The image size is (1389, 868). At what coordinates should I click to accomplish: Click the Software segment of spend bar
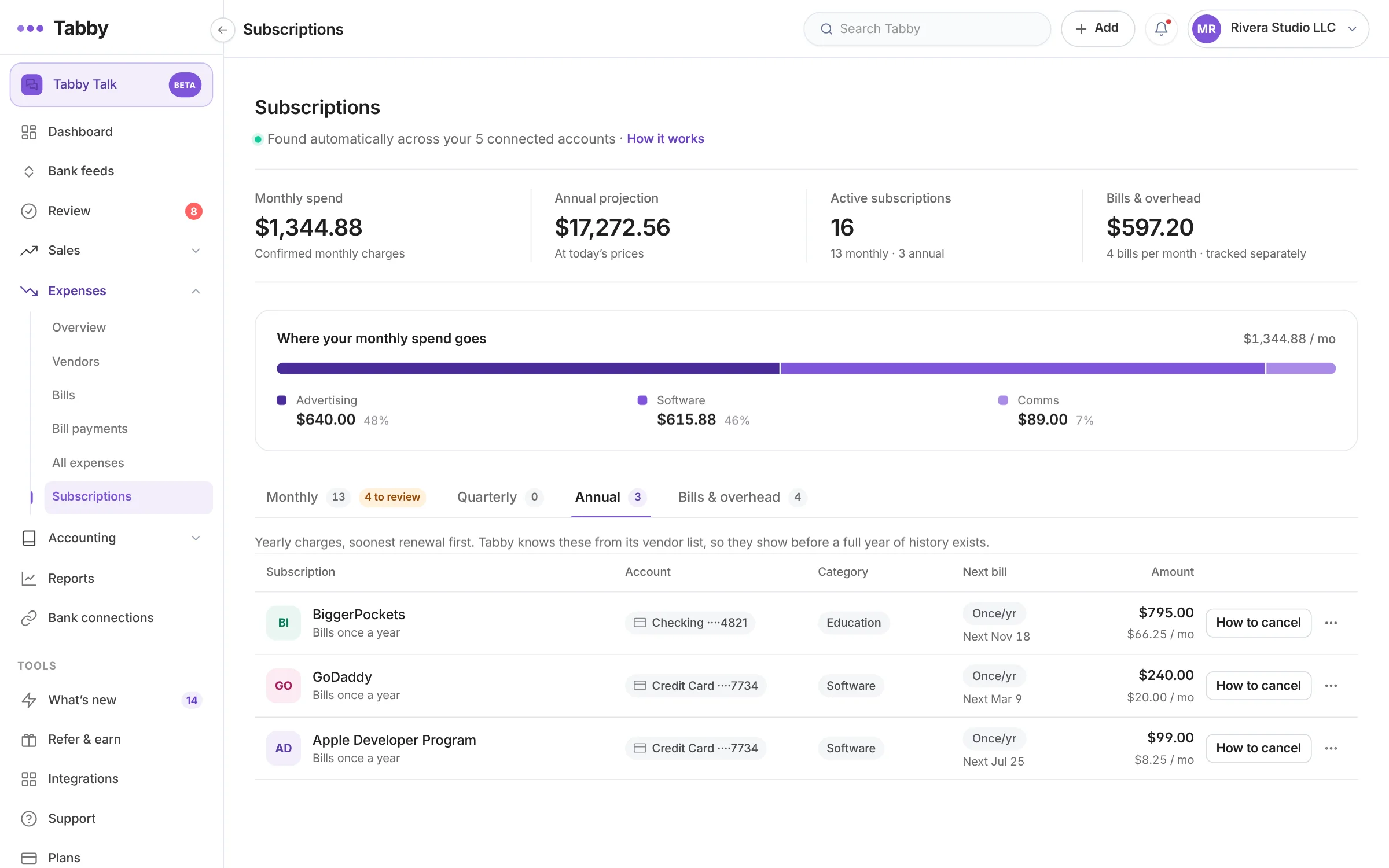coord(1022,369)
